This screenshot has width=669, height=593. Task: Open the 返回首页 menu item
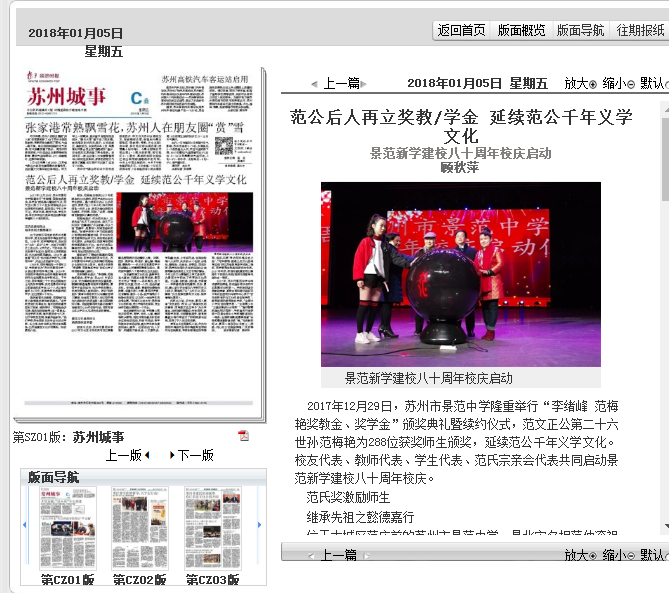pyautogui.click(x=461, y=31)
